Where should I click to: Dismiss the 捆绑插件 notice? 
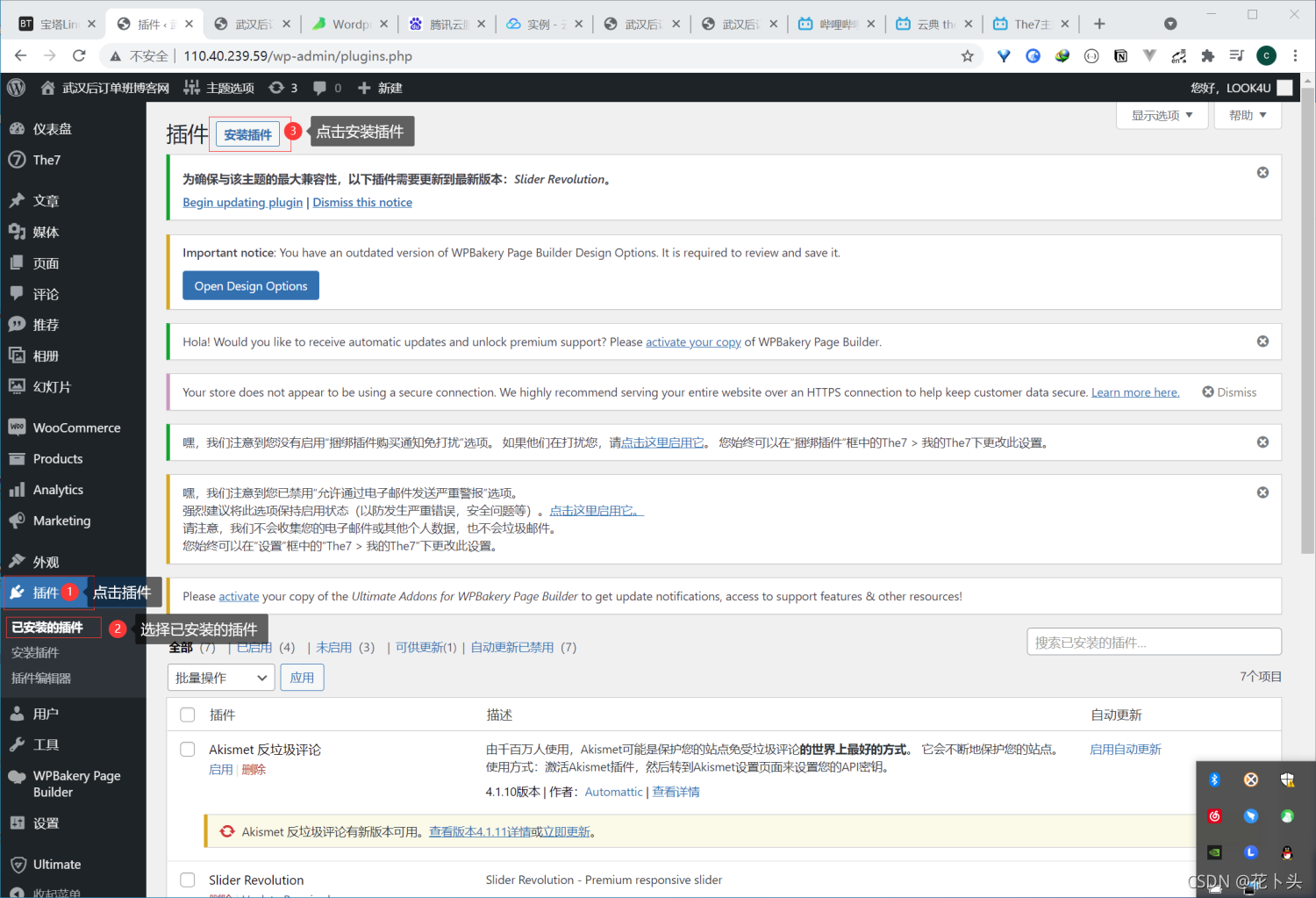(x=1262, y=442)
